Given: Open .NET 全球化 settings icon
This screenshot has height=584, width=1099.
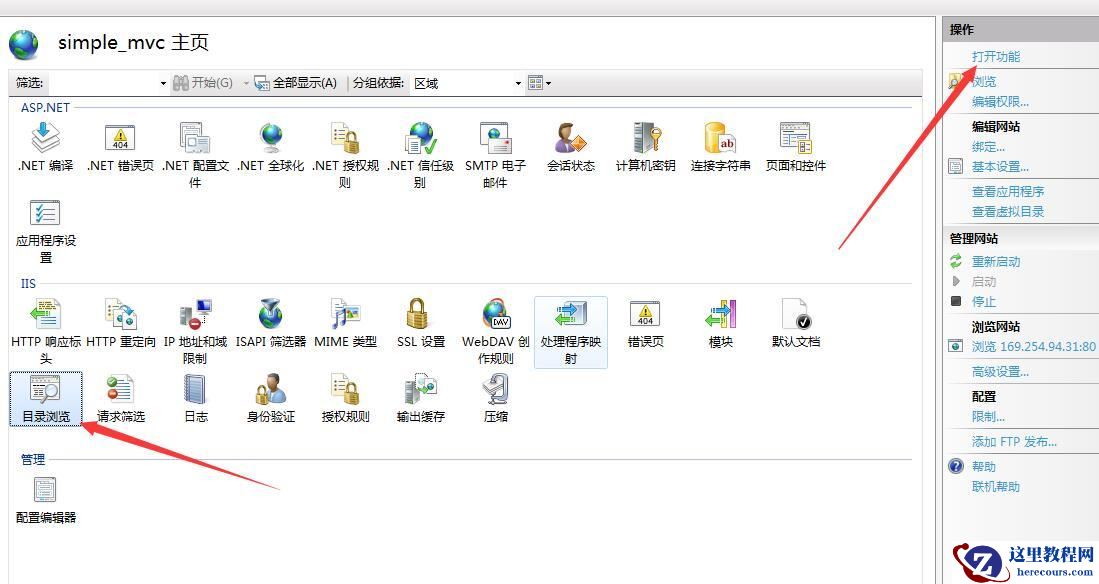Looking at the screenshot, I should click(x=271, y=137).
